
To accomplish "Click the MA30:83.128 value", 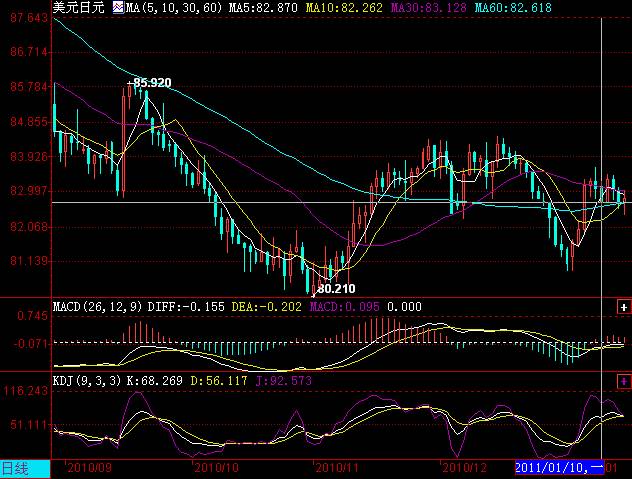I will (x=428, y=8).
